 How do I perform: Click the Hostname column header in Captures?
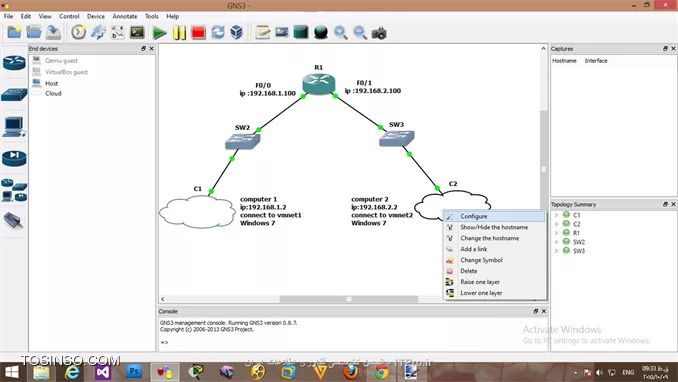564,61
